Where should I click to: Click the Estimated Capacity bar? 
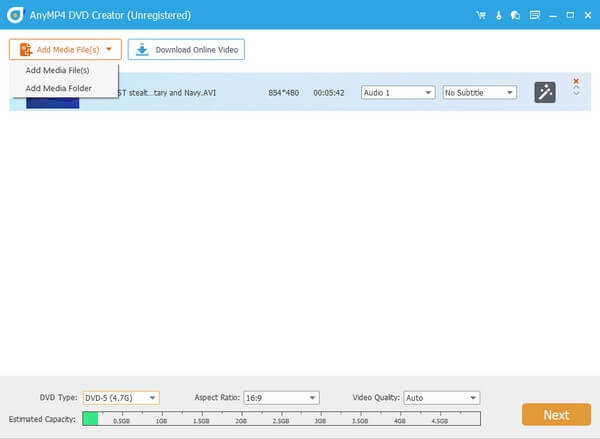coord(282,419)
